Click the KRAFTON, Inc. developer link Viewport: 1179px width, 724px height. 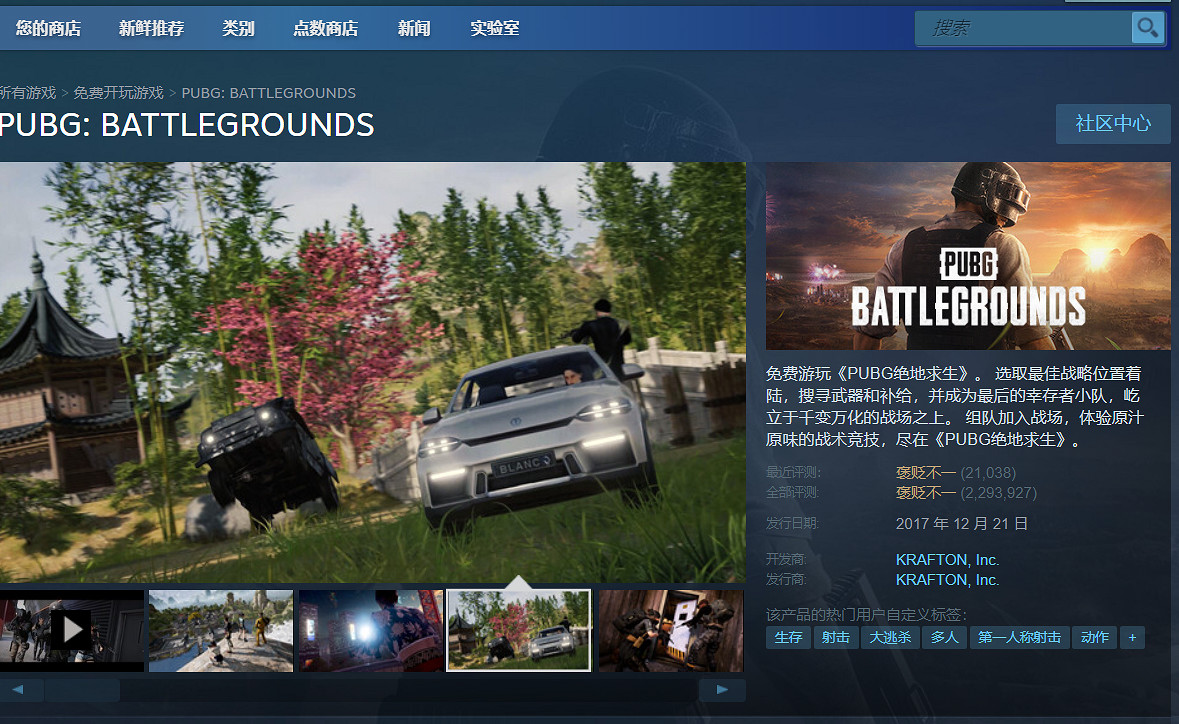pyautogui.click(x=947, y=560)
